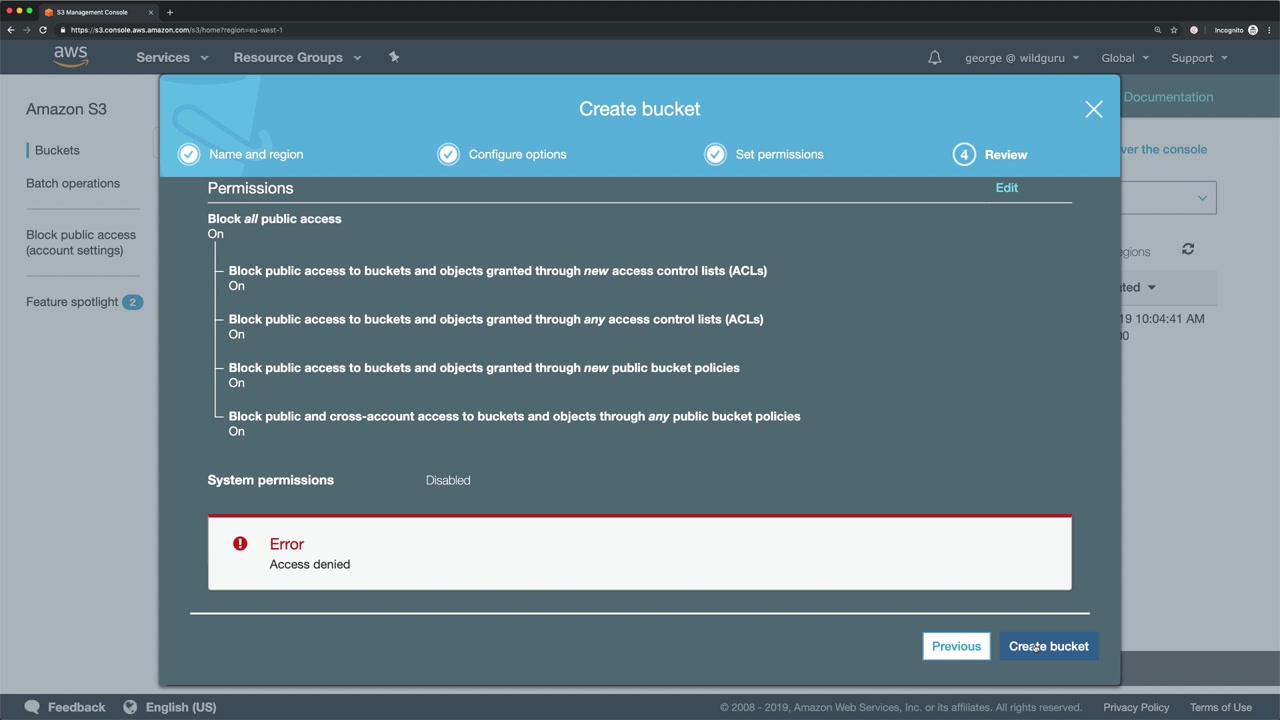Click the 'System permissions' label
The width and height of the screenshot is (1280, 720).
pyautogui.click(x=271, y=480)
